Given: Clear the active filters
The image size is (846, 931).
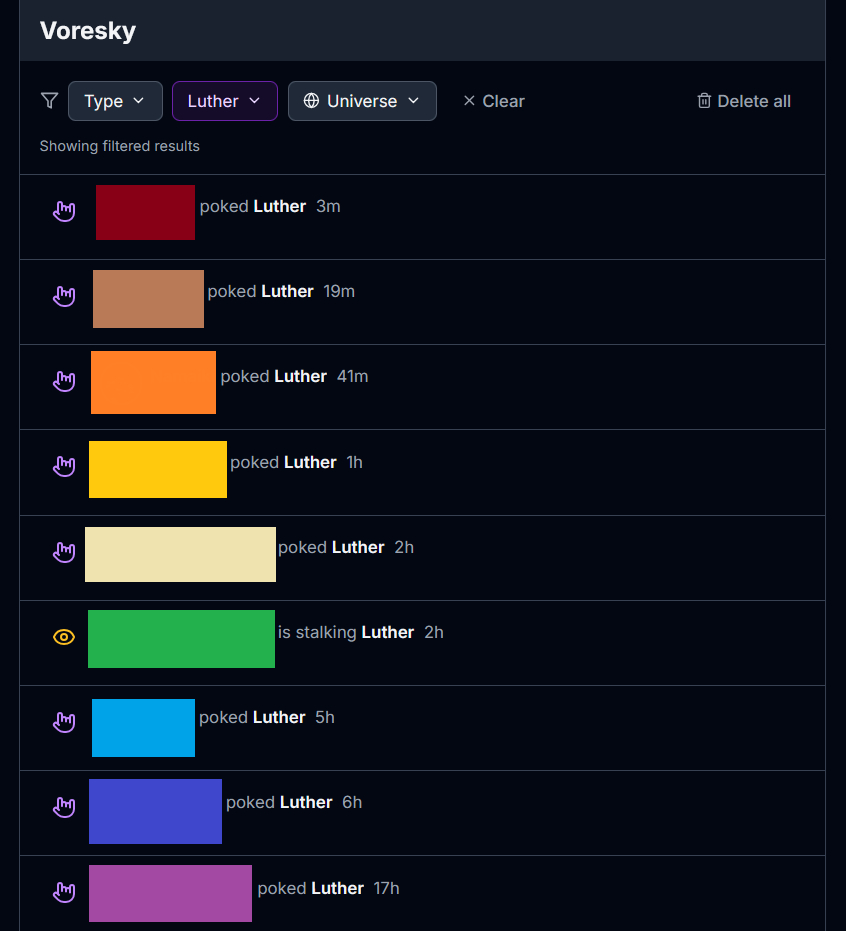Looking at the screenshot, I should coord(493,101).
